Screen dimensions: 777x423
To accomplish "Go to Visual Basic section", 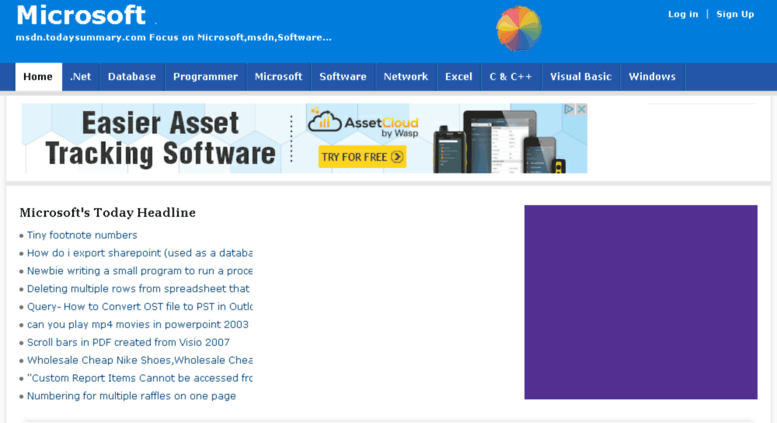I will pos(581,77).
